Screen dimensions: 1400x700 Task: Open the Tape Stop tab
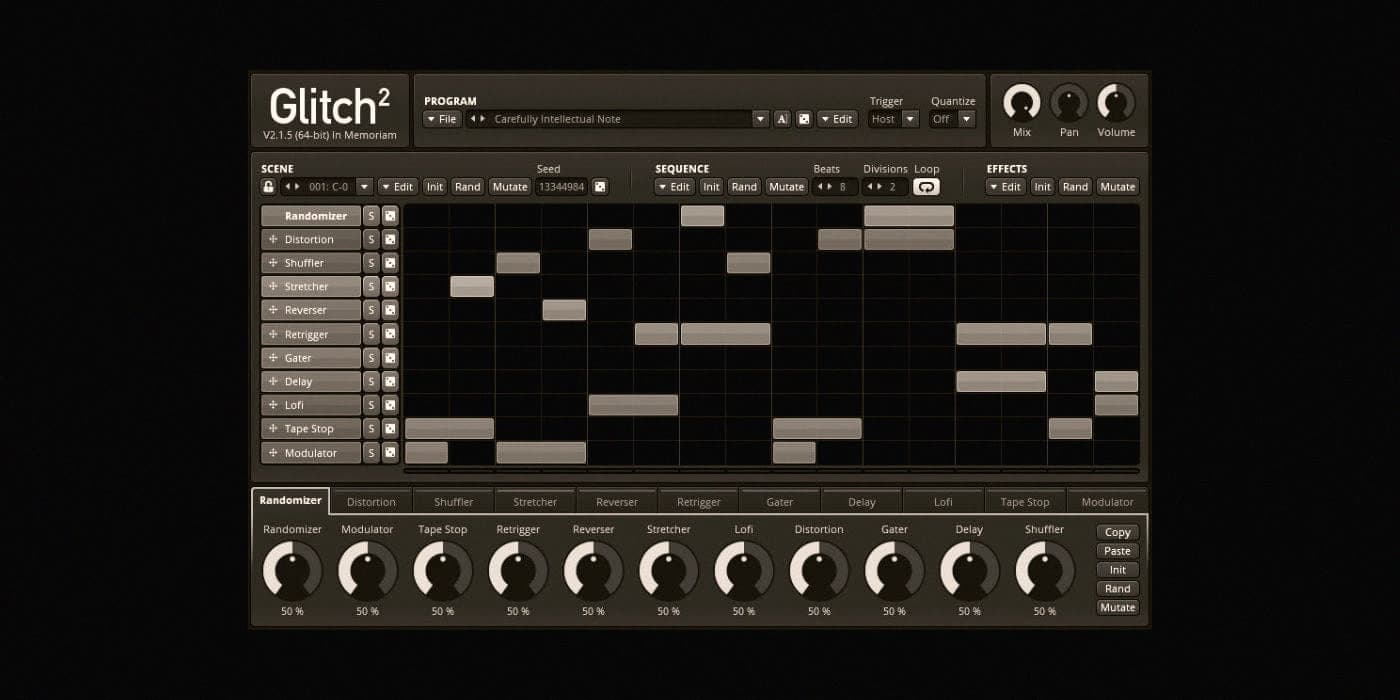pyautogui.click(x=1025, y=502)
